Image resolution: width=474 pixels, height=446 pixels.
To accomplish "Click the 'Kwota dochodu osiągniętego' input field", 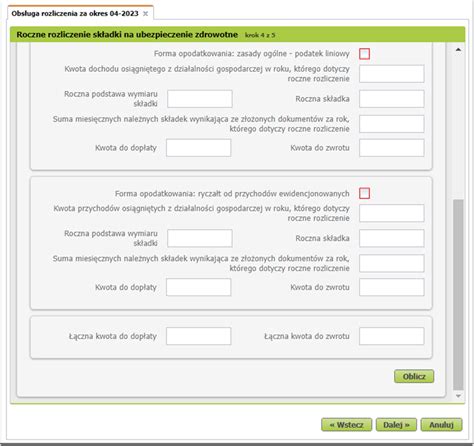I will tap(392, 74).
